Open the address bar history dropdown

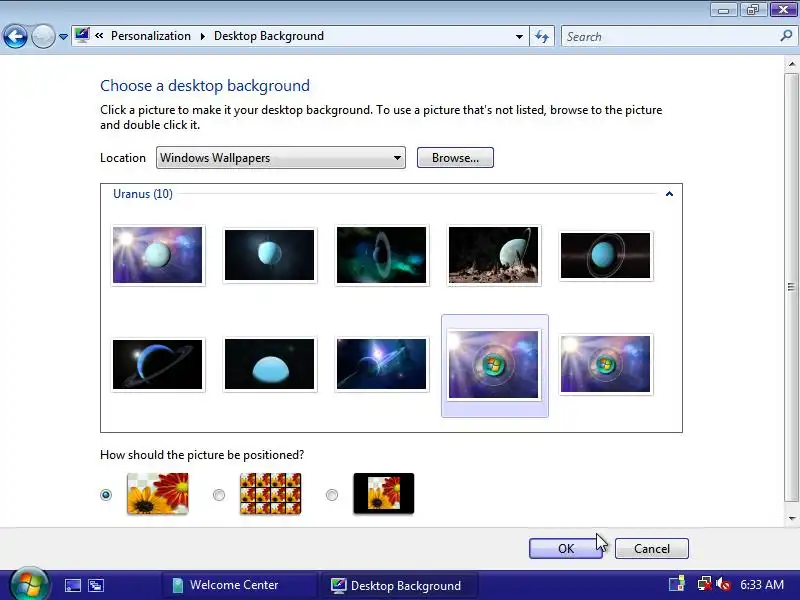(x=519, y=36)
